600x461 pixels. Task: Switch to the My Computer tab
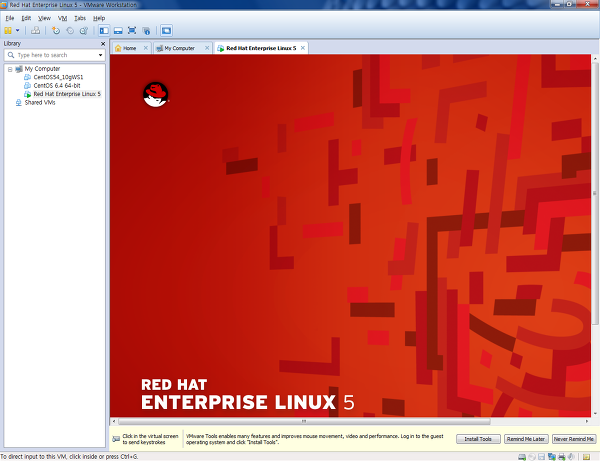point(179,48)
